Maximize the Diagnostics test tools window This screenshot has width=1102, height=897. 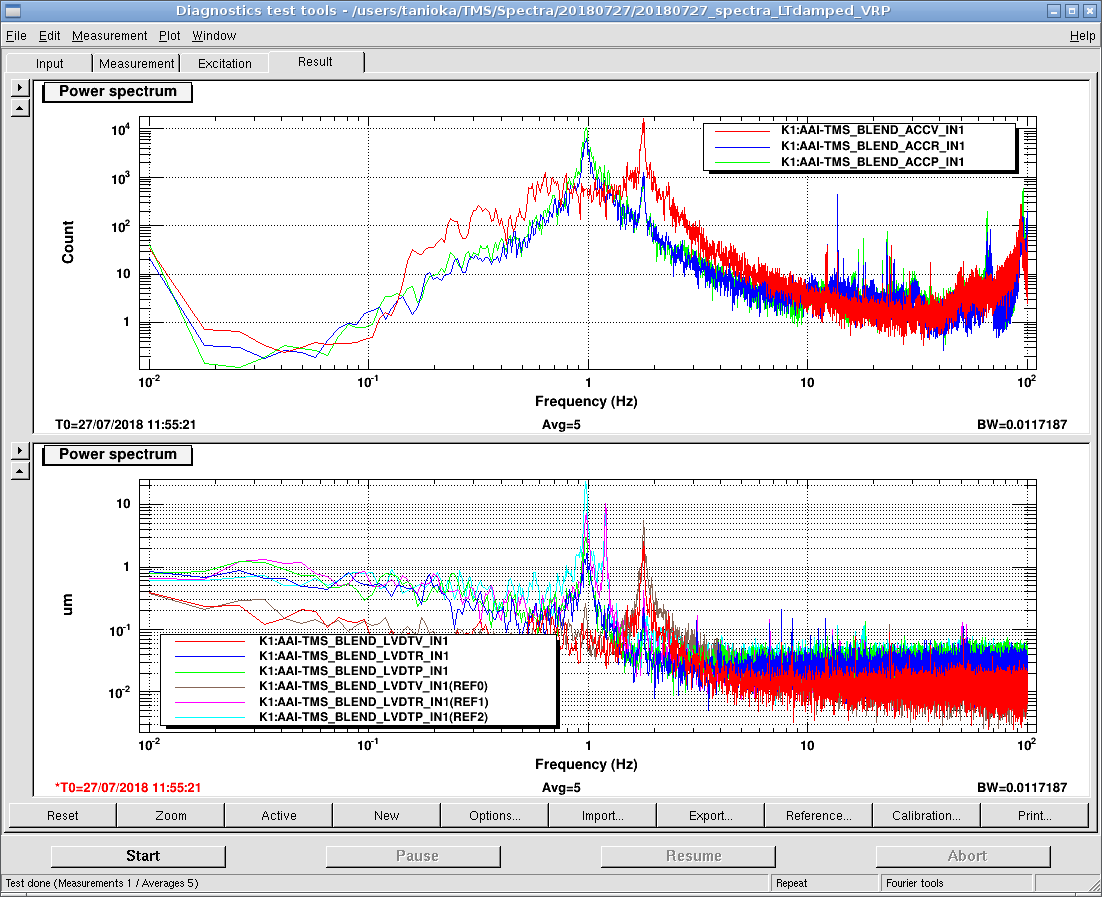(x=1071, y=11)
